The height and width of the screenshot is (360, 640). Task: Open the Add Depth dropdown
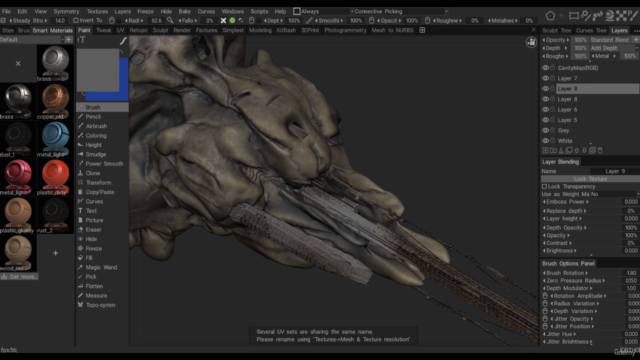(614, 48)
